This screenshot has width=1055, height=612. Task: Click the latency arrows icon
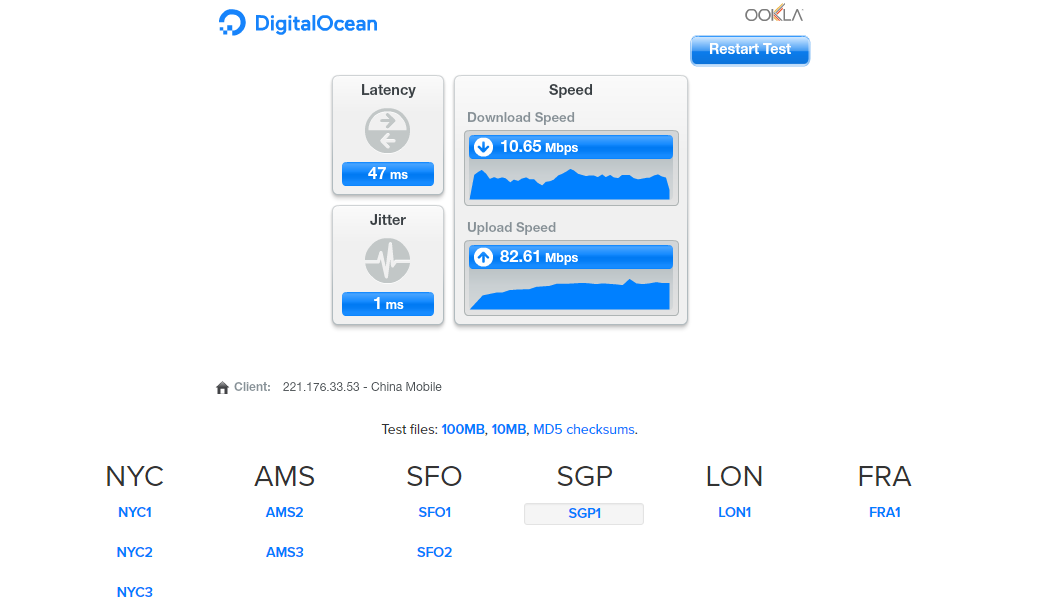click(387, 131)
